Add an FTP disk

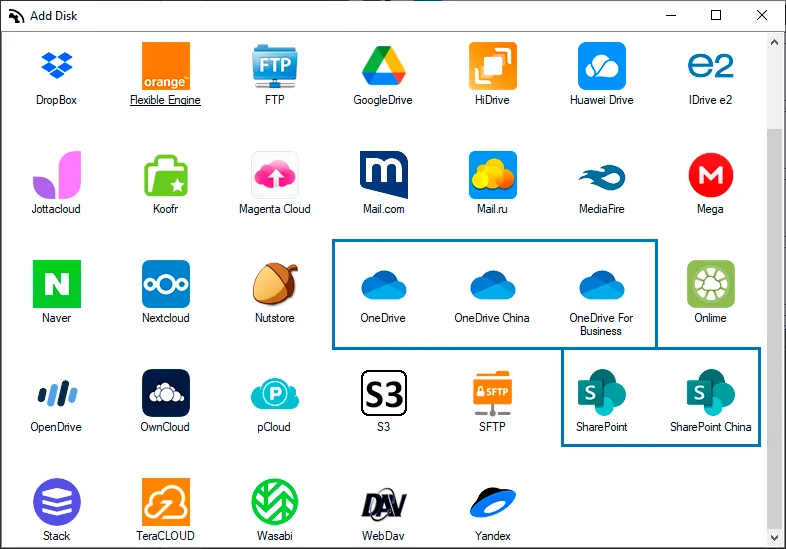tap(275, 66)
